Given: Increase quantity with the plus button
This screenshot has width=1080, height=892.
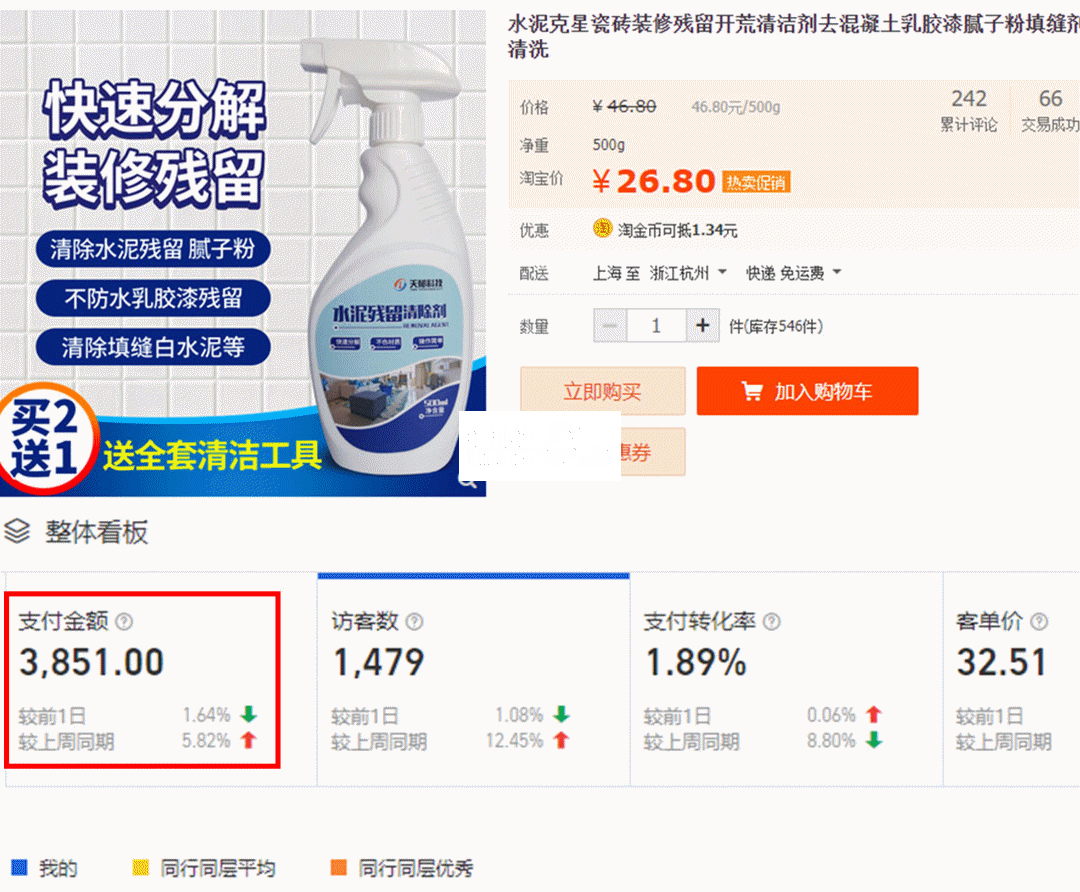Looking at the screenshot, I should (x=703, y=326).
